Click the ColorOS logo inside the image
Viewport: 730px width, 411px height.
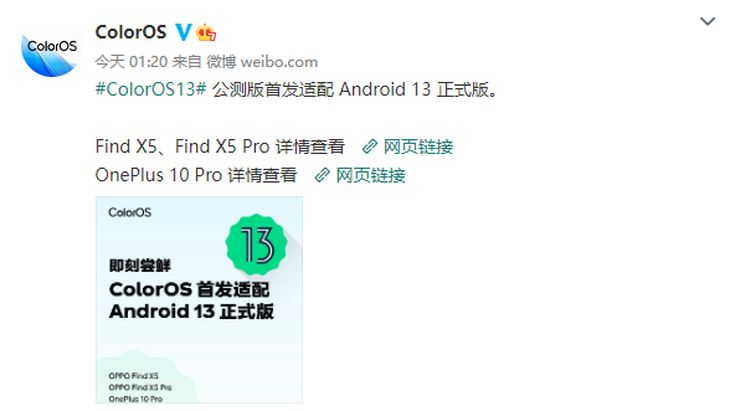coord(130,213)
